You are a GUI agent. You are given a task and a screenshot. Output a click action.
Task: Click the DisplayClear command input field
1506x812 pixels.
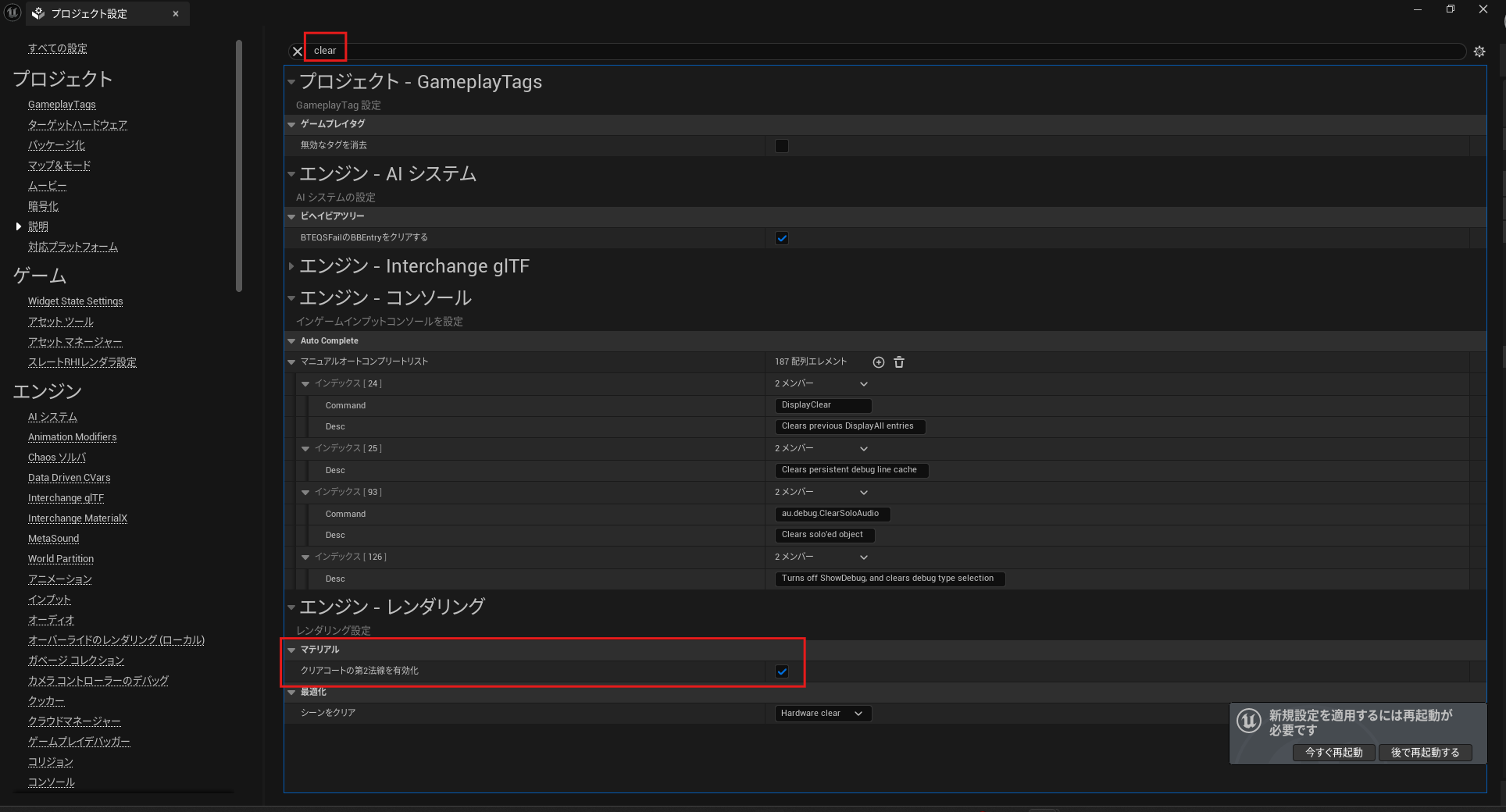[822, 405]
